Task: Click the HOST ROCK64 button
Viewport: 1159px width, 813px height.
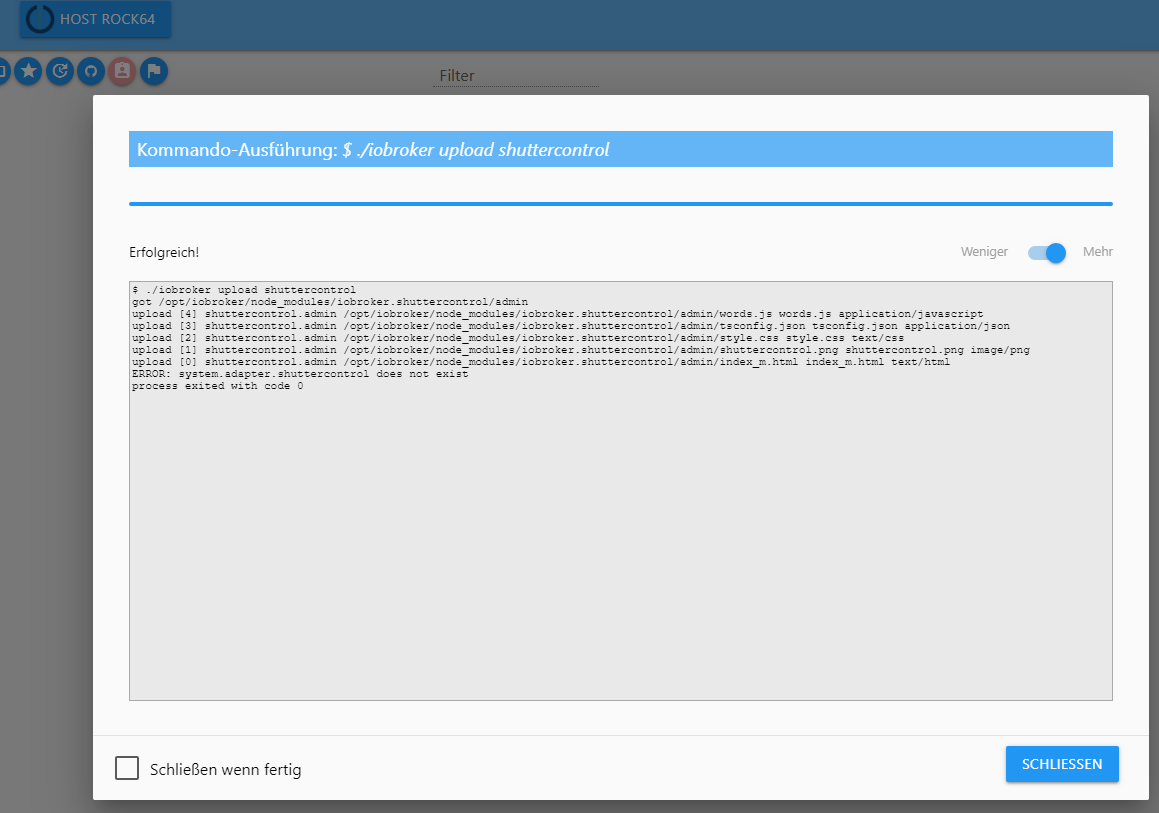Action: (x=95, y=19)
